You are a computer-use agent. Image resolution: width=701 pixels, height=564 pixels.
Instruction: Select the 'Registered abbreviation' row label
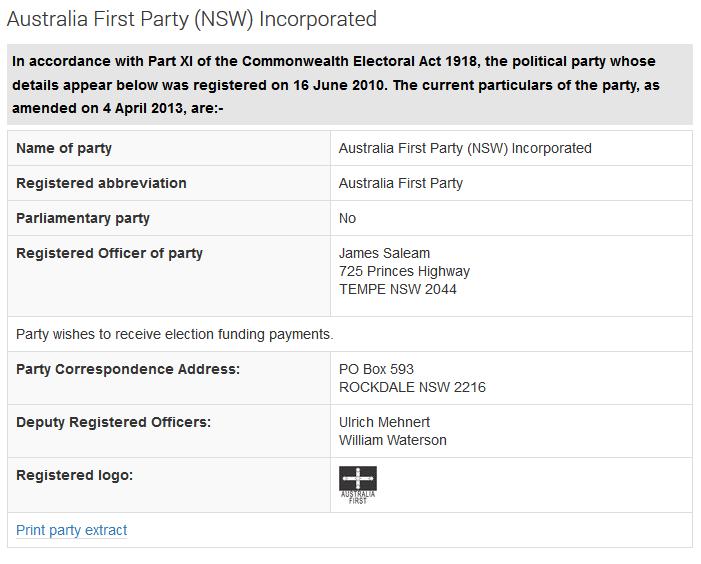101,183
